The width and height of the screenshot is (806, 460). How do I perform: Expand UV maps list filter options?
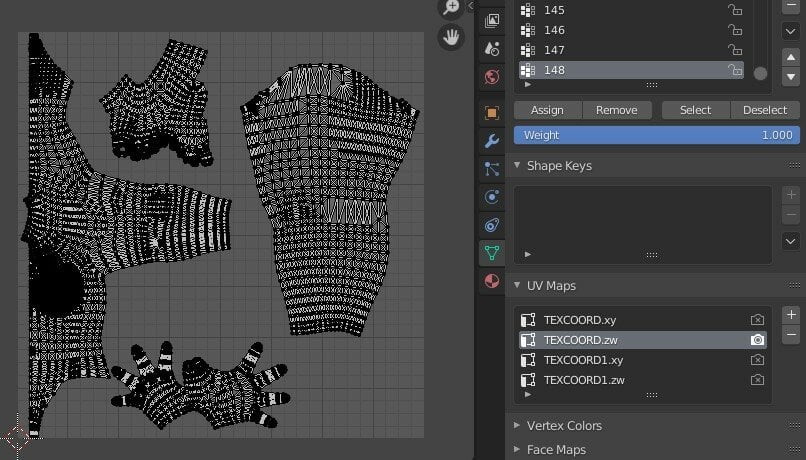[528, 395]
